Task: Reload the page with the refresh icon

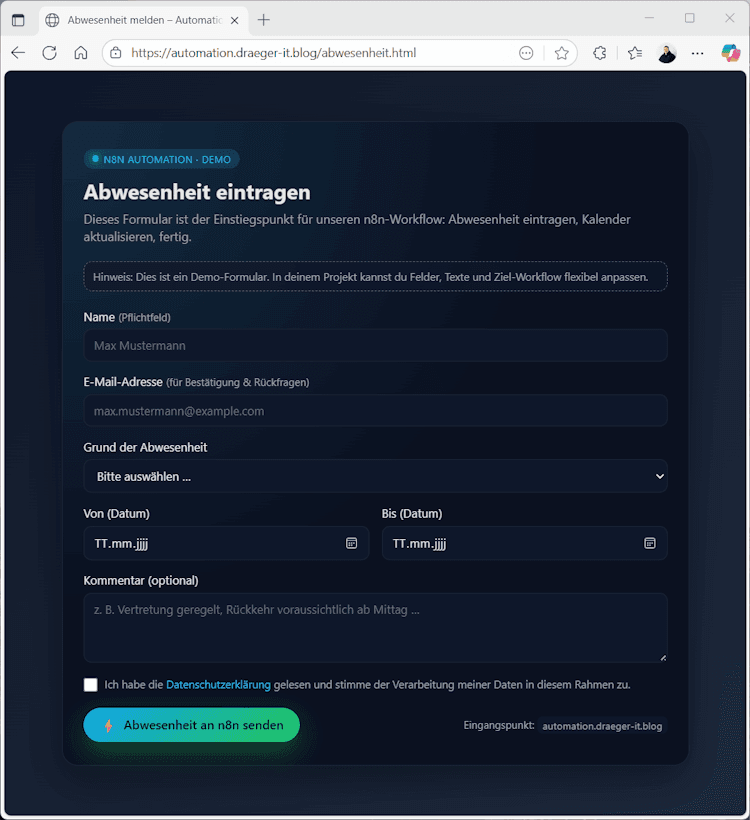Action: tap(50, 53)
